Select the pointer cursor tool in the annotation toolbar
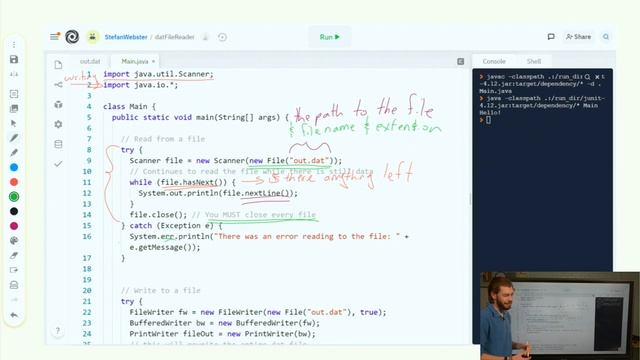This screenshot has width=640, height=360. point(14,123)
